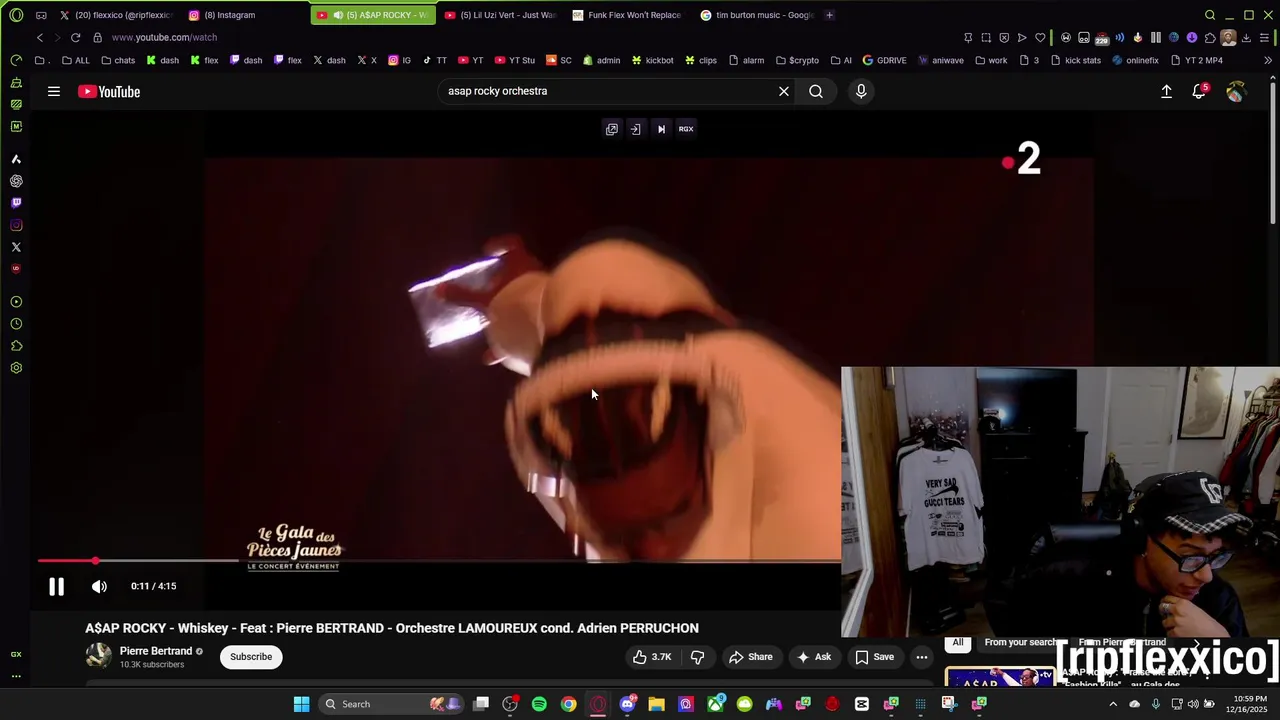The width and height of the screenshot is (1280, 720).
Task: Open the history clock icon in sidebar
Action: tap(16, 324)
